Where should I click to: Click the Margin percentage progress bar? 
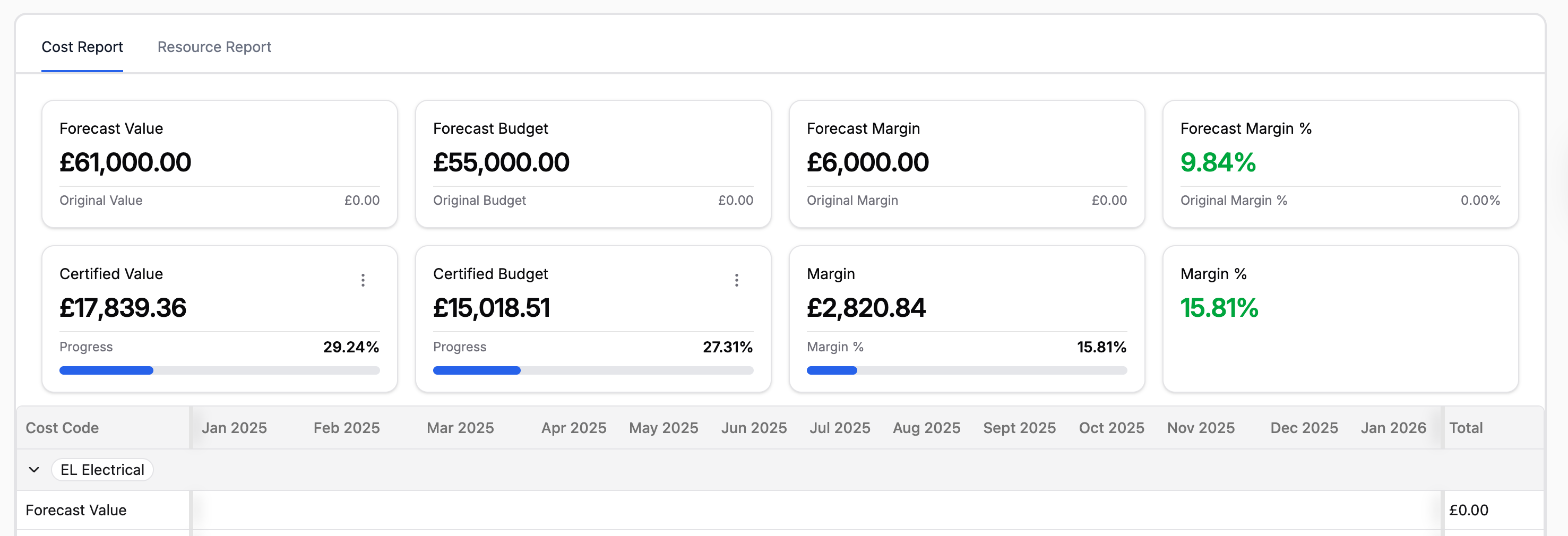point(967,370)
